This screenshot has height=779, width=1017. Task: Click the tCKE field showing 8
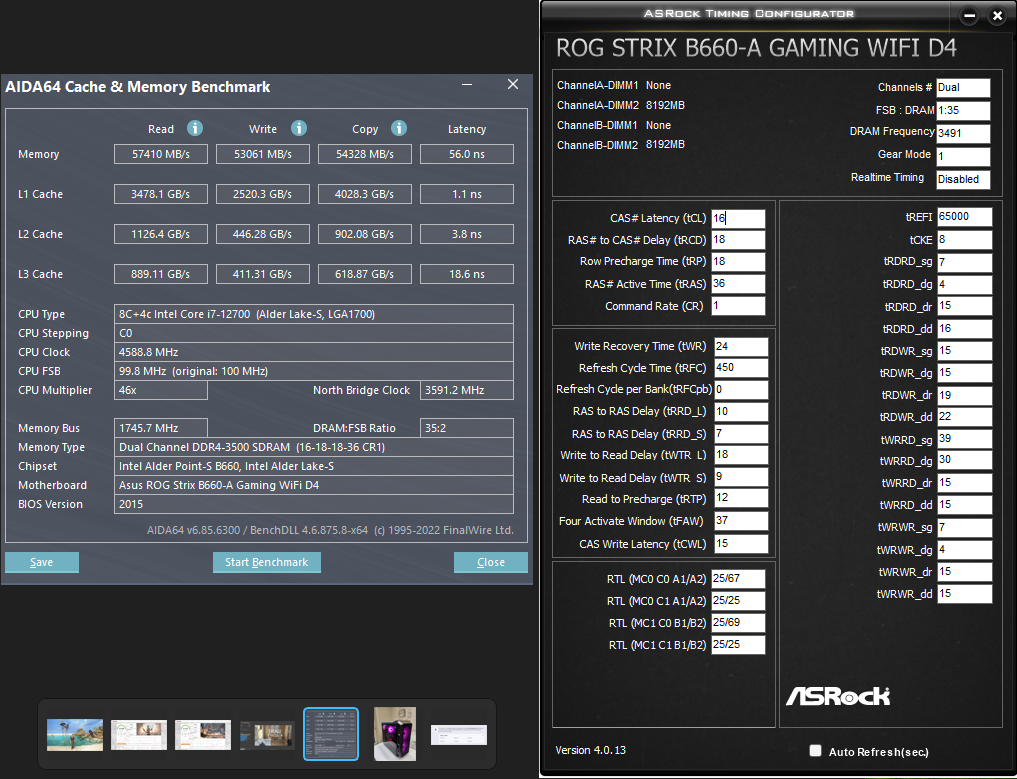tap(964, 240)
